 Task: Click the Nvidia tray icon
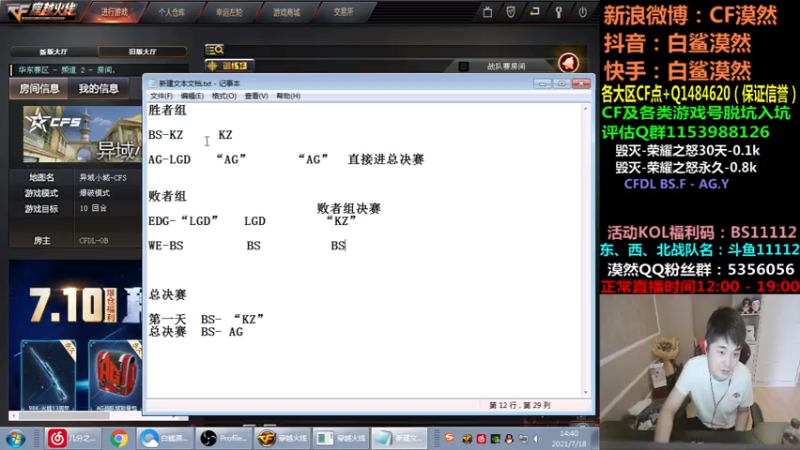[x=495, y=439]
